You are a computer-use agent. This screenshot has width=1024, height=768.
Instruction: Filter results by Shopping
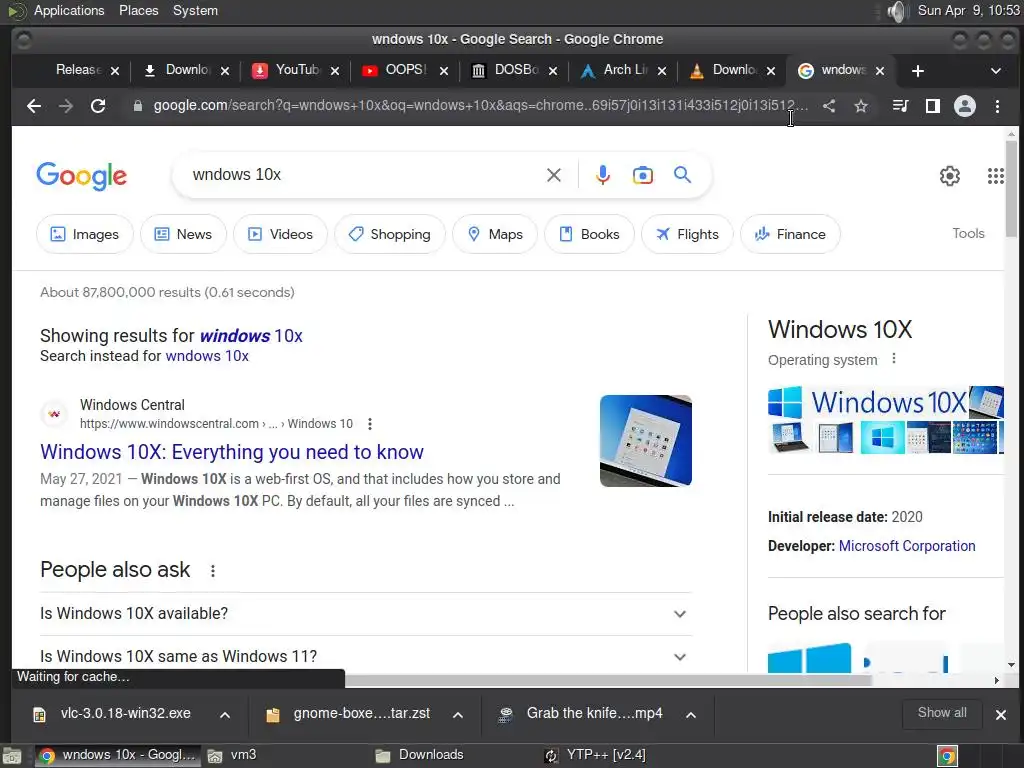coord(390,234)
